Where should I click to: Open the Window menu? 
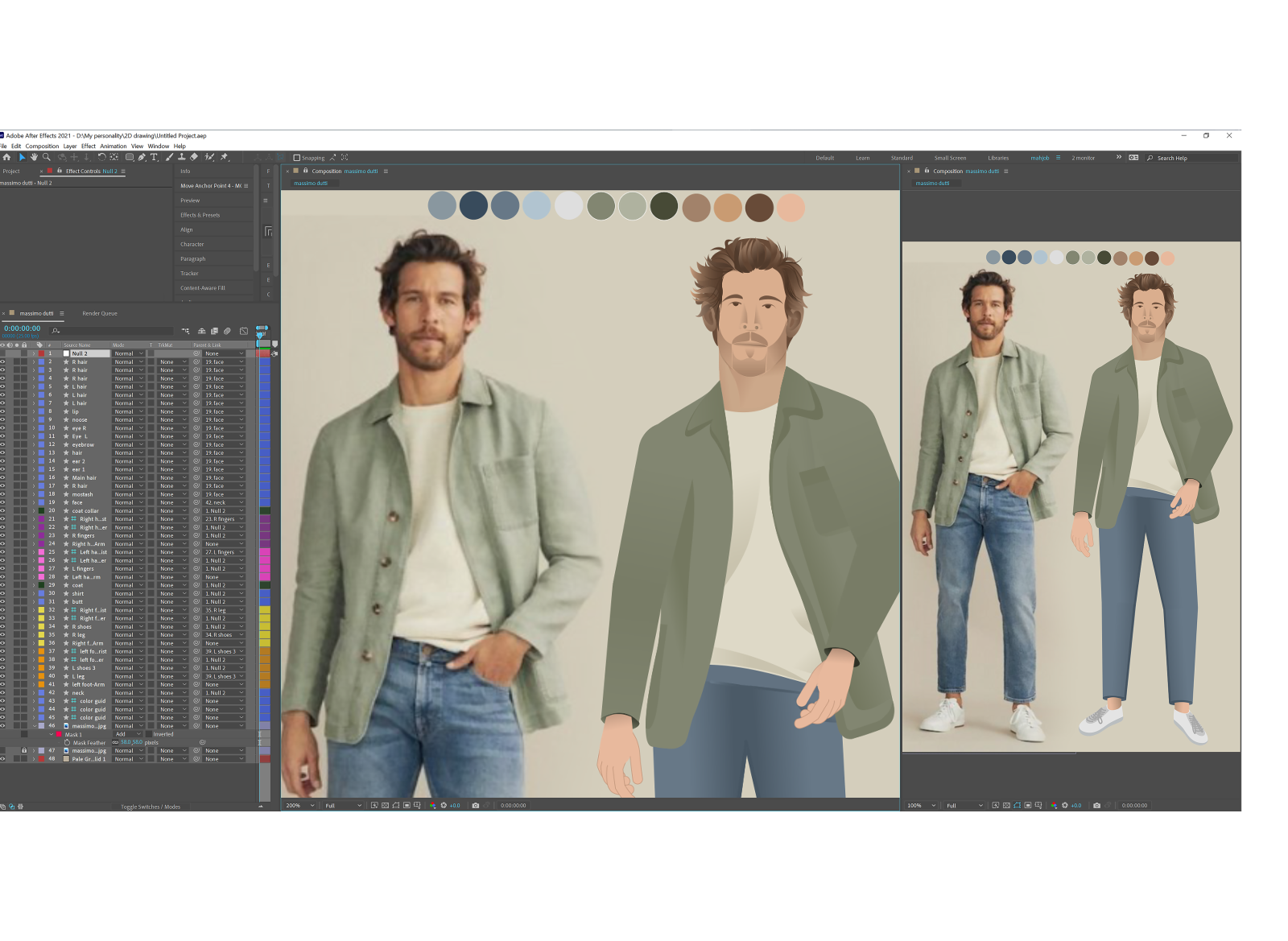point(159,146)
